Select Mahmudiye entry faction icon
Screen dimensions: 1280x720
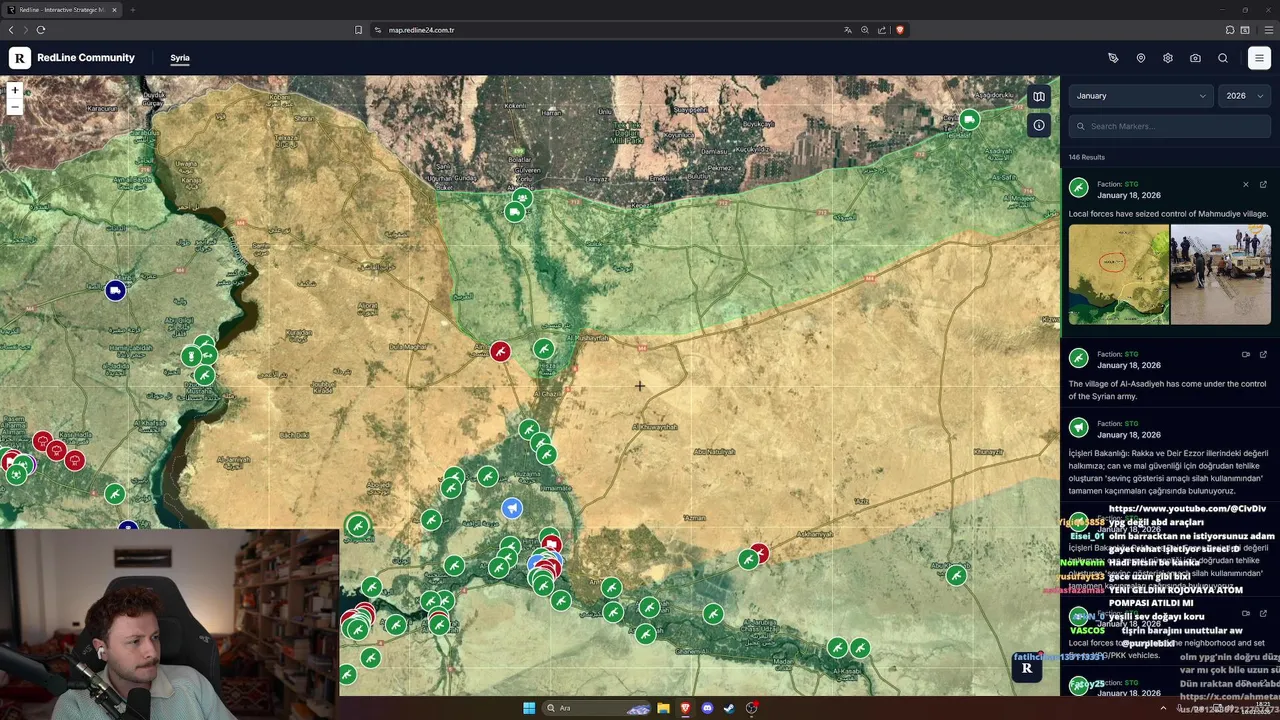click(x=1078, y=187)
